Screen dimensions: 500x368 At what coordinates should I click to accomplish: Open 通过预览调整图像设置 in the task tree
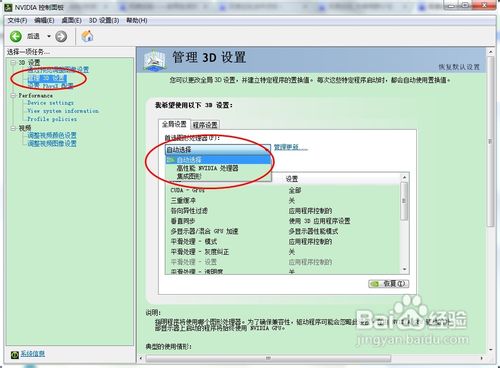click(x=58, y=69)
